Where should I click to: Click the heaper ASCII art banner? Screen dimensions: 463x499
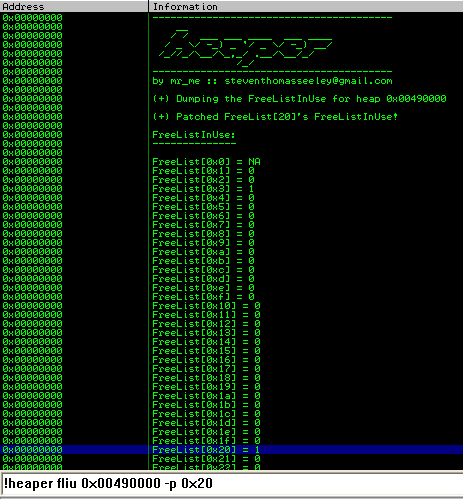pos(245,48)
